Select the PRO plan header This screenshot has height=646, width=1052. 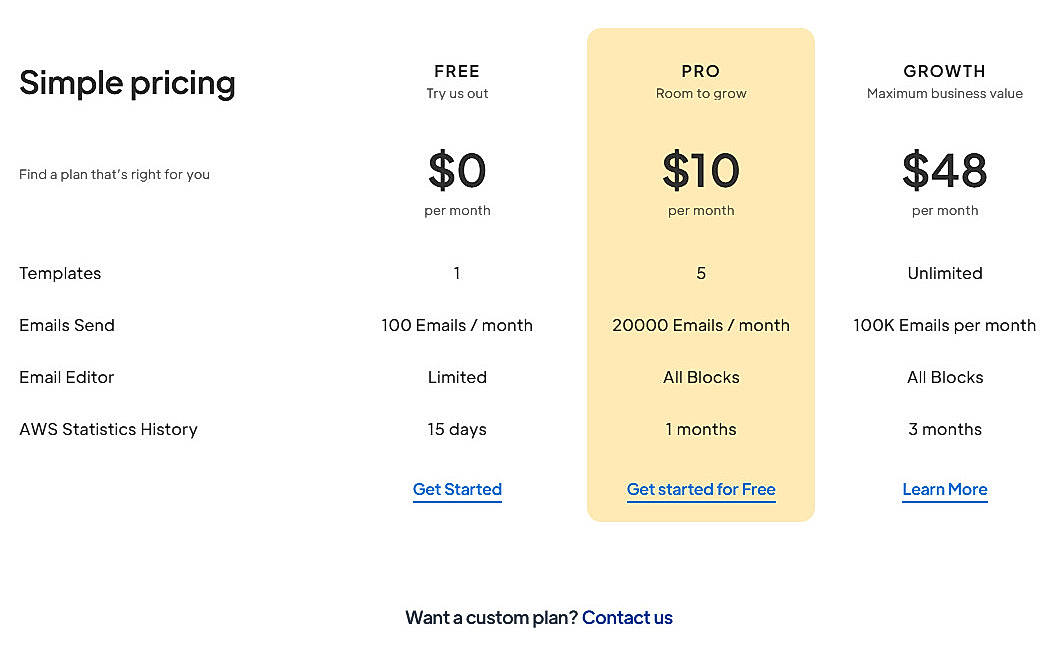pos(700,71)
